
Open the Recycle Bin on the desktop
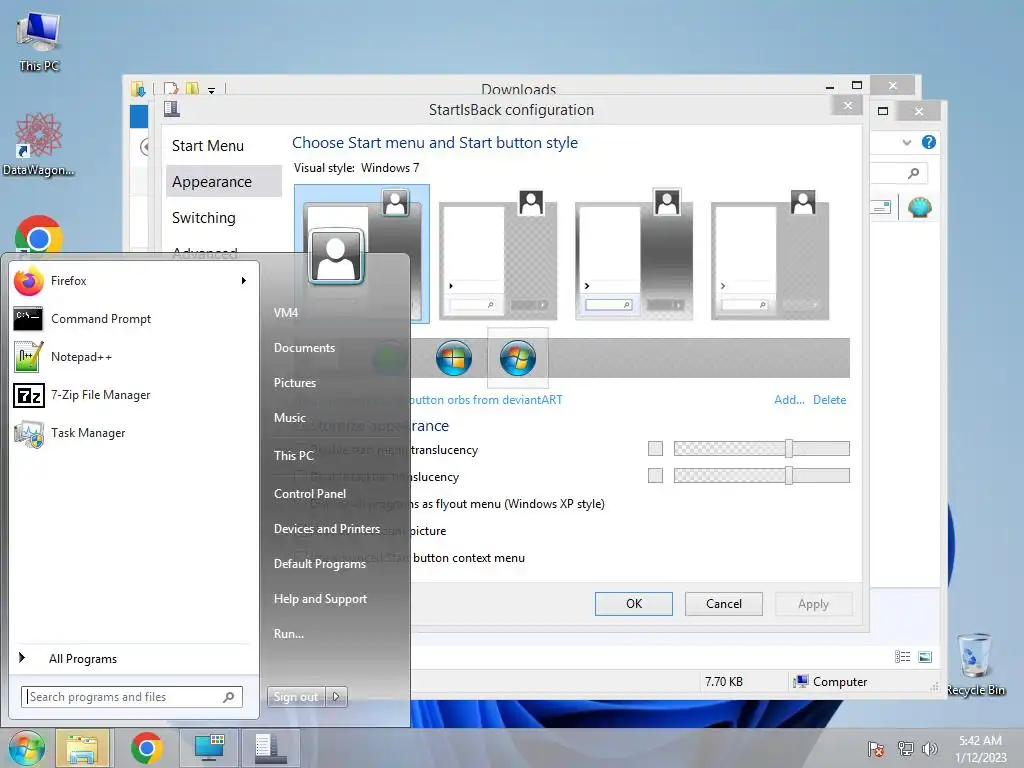point(976,665)
